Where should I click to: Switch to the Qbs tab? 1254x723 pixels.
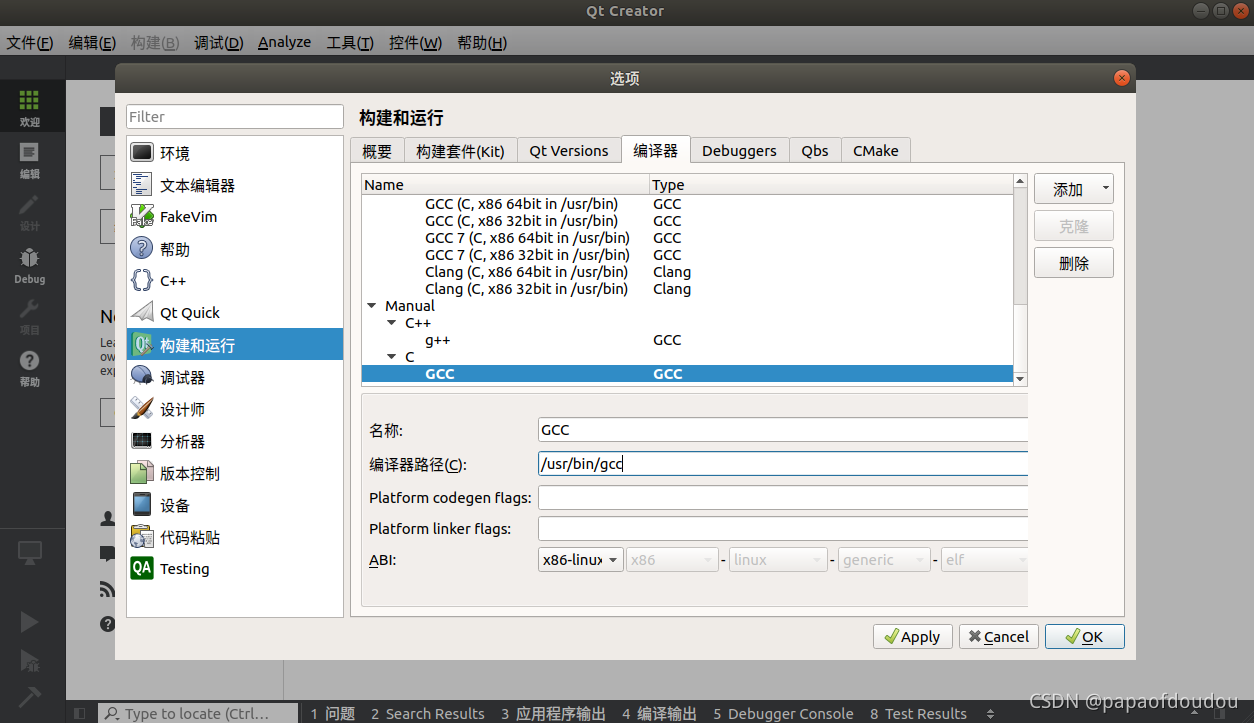(x=815, y=151)
